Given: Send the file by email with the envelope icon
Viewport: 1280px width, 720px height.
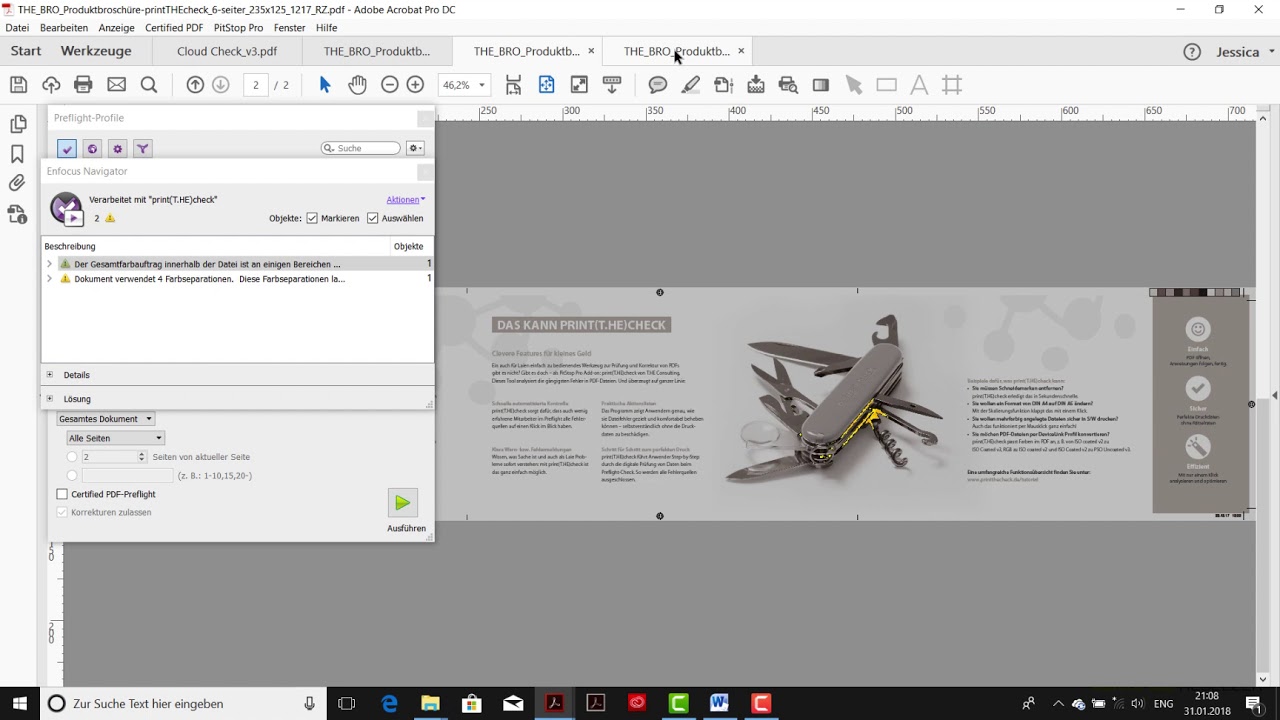Looking at the screenshot, I should click(117, 85).
